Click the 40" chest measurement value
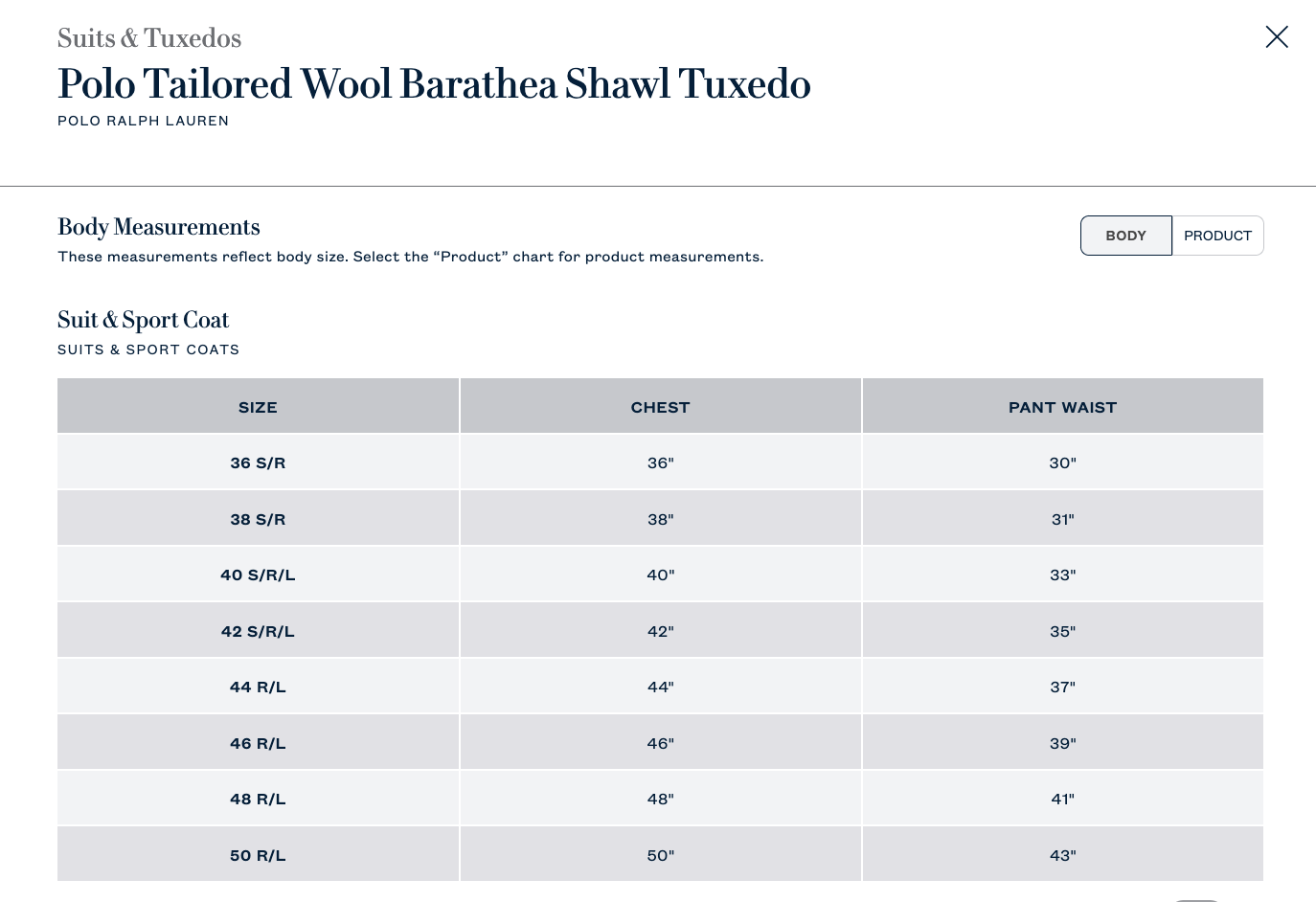Screen dimensions: 1316x902 [660, 575]
